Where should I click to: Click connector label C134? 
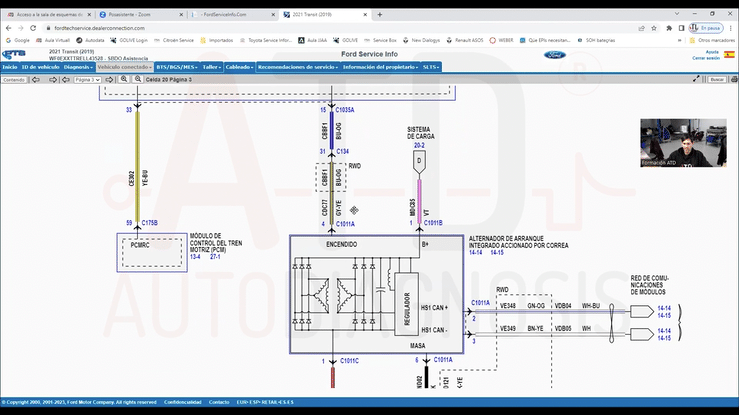coord(343,151)
